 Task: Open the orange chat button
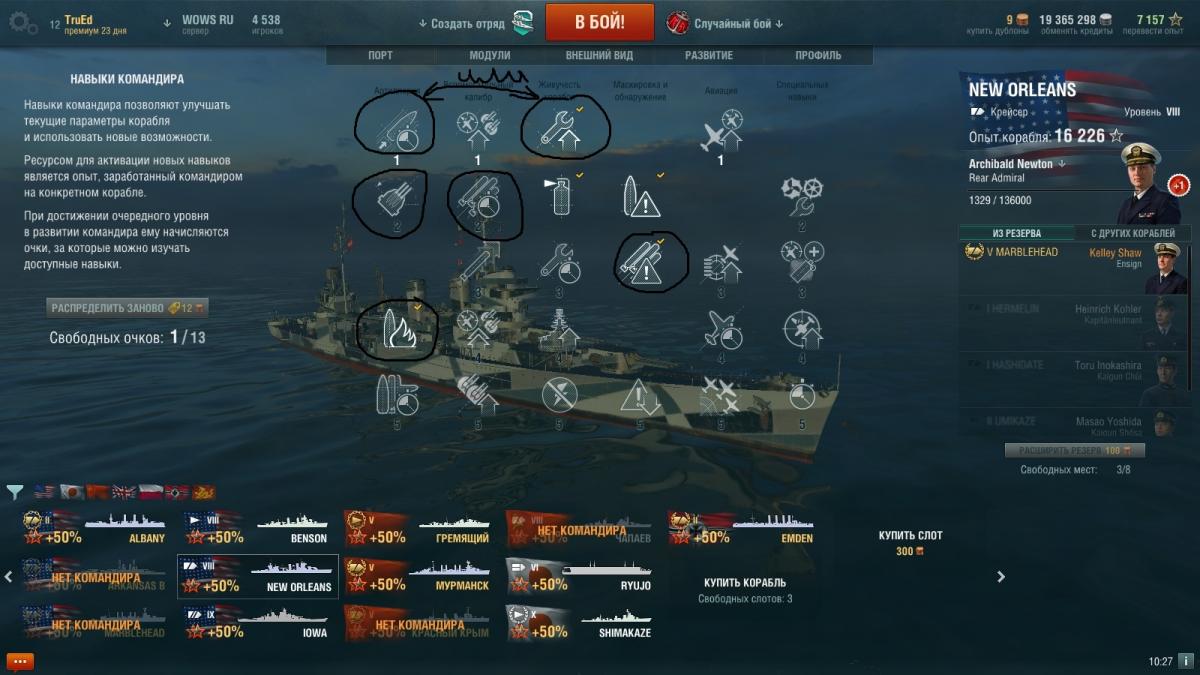pos(19,661)
